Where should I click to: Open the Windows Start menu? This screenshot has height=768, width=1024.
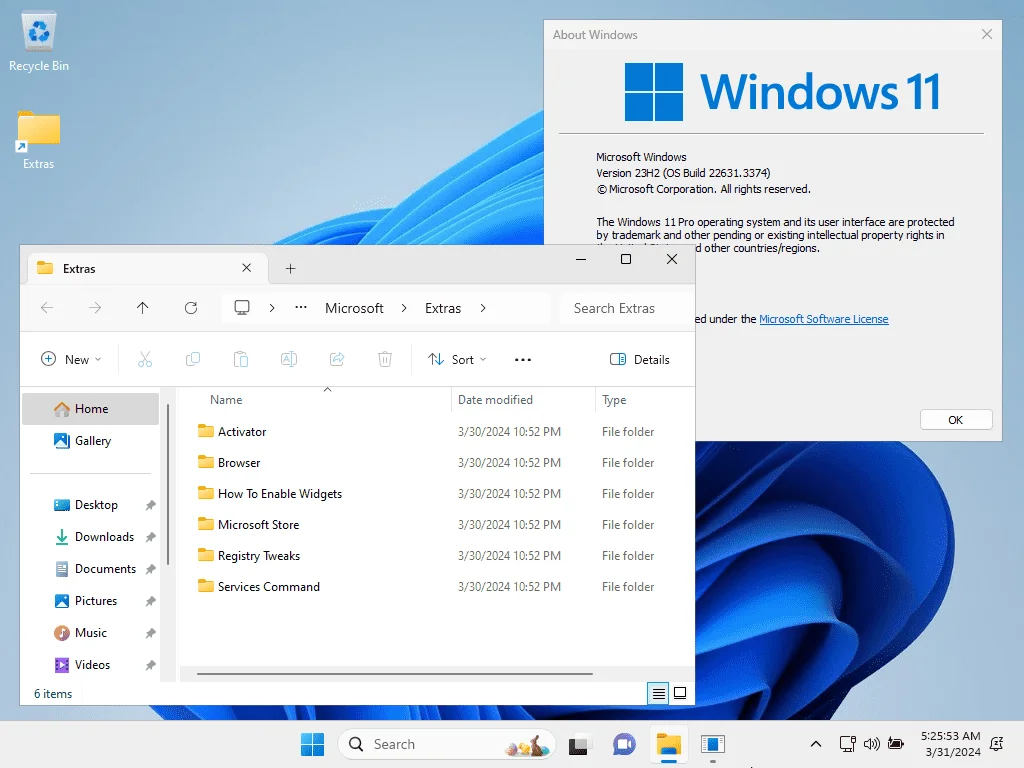click(x=312, y=744)
